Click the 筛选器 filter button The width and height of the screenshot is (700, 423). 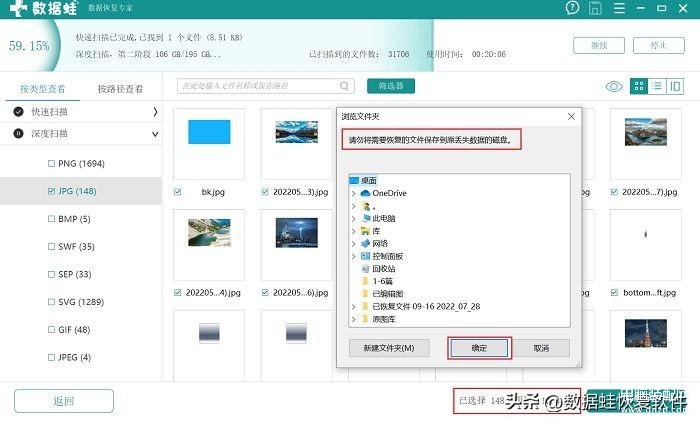coord(391,86)
